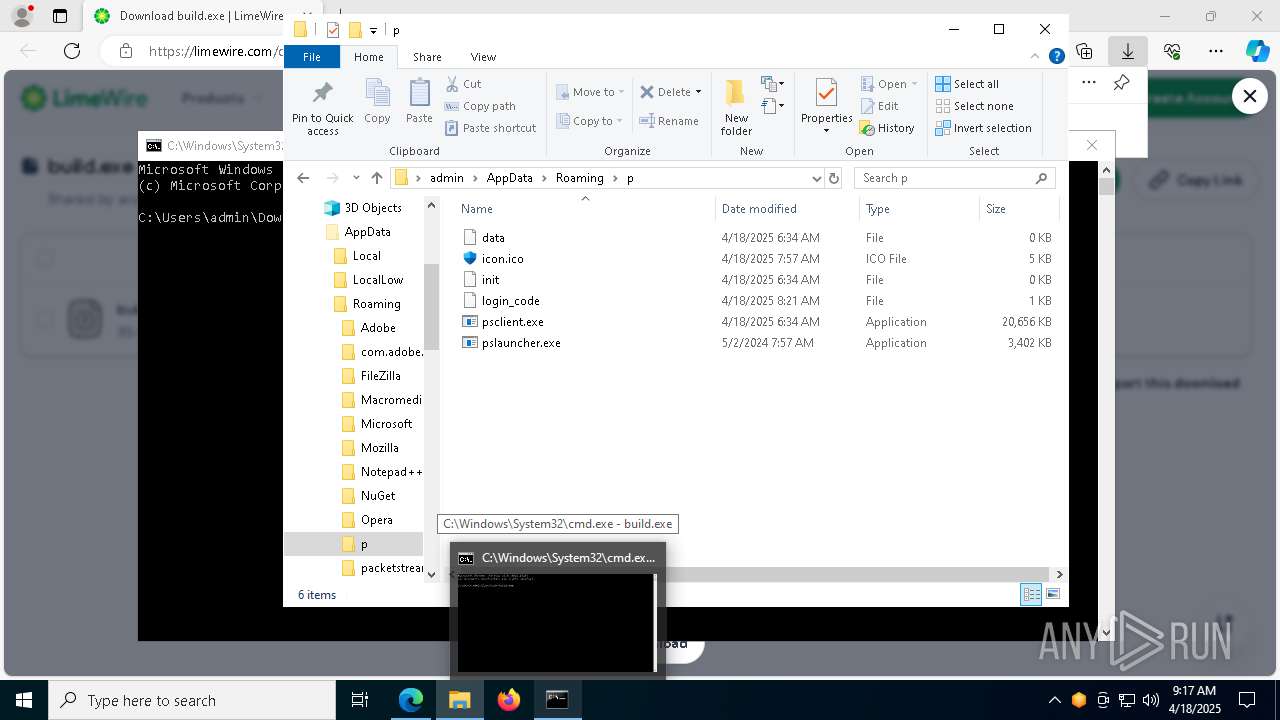Sort by the Size column

[1018, 208]
